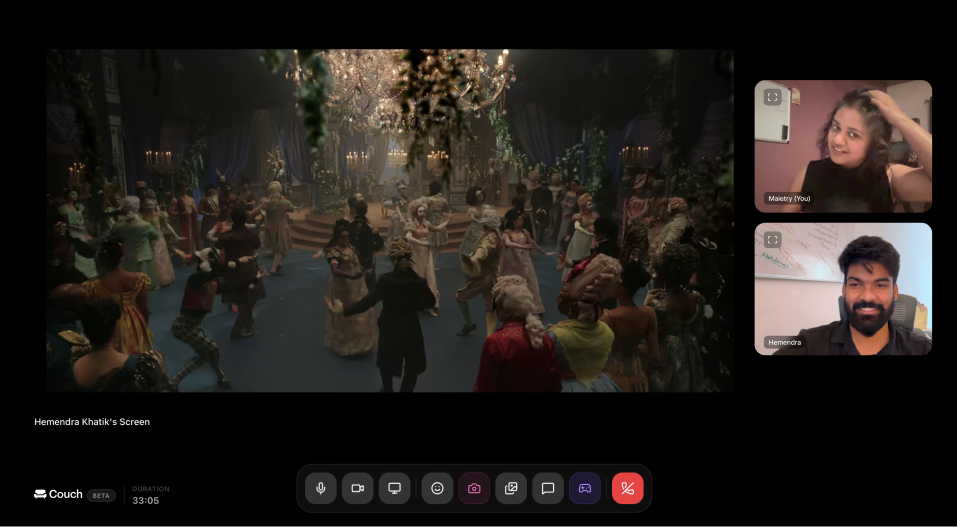Click the 'Hemendra Khatik's Screen' label
Viewport: 957px width, 527px height.
pyautogui.click(x=92, y=422)
